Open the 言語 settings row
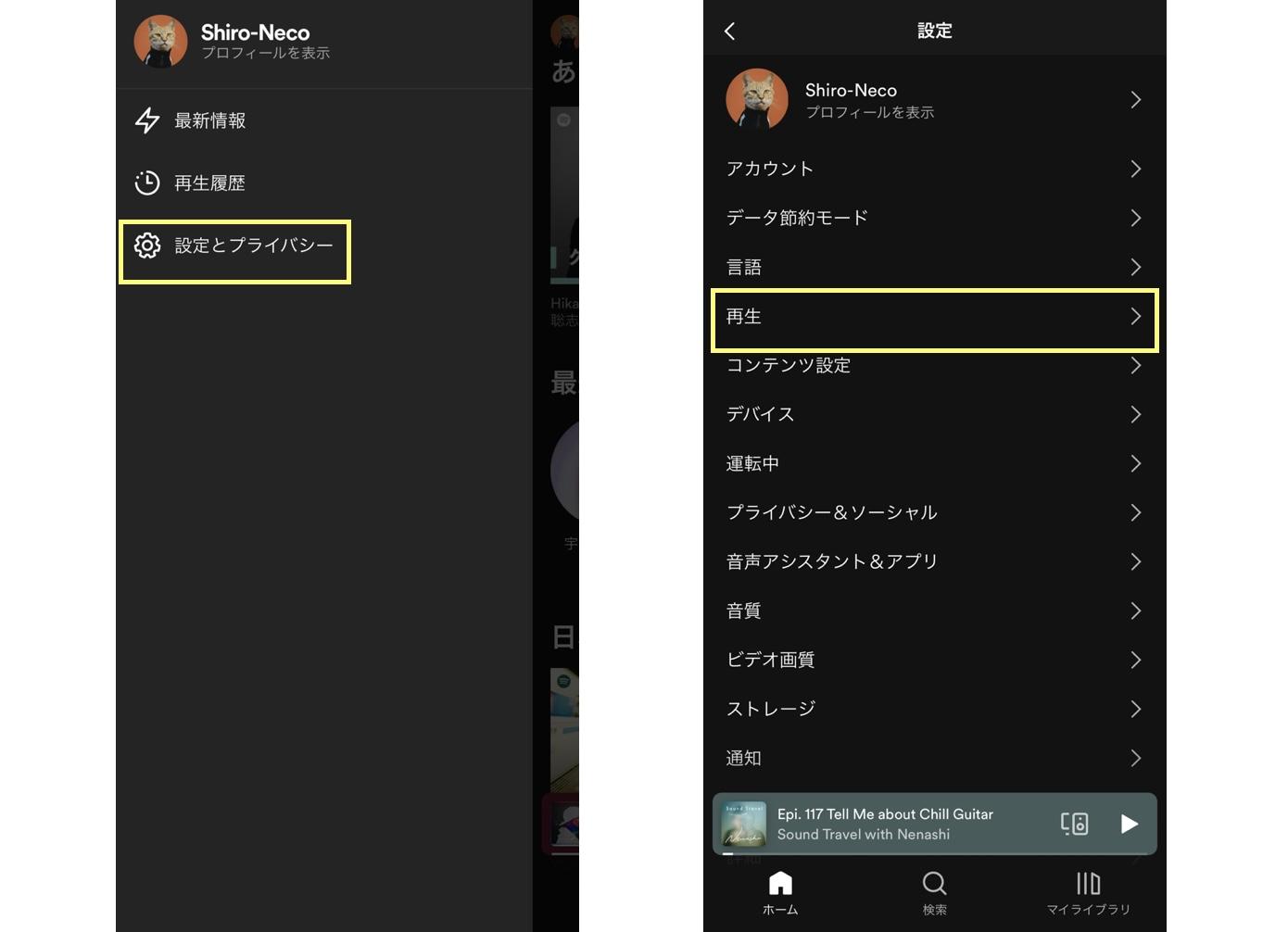 tap(935, 267)
